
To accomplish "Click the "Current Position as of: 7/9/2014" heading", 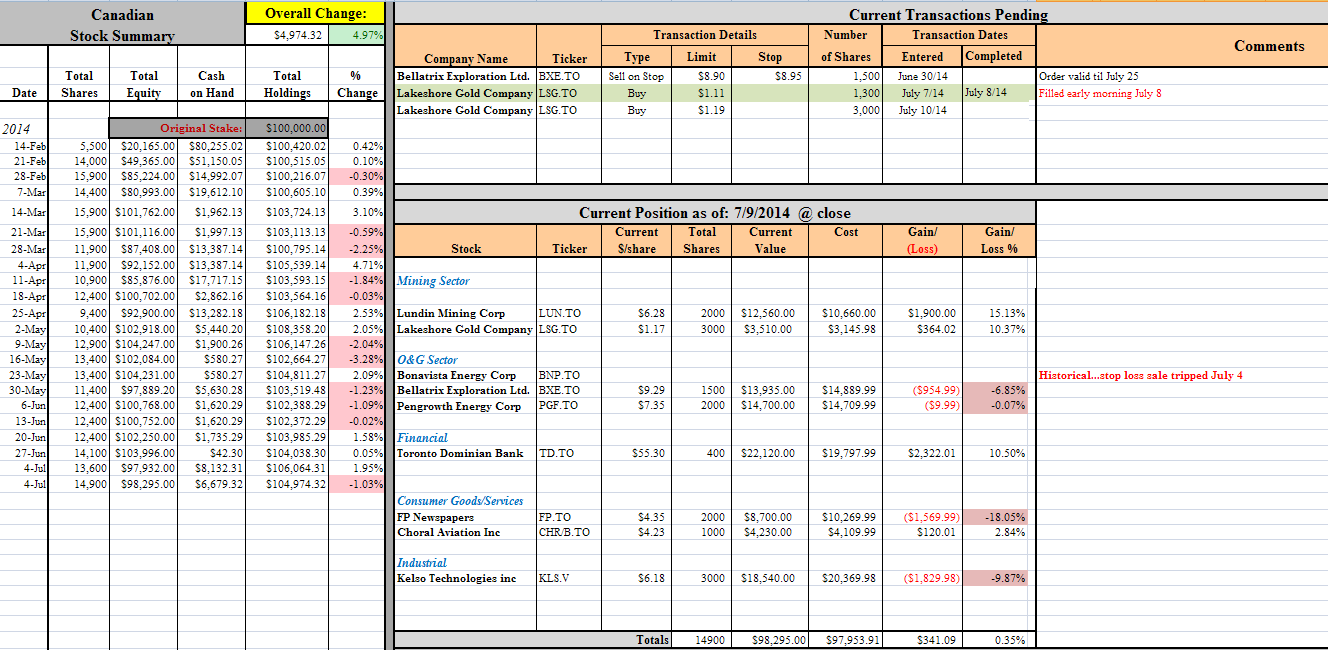I will click(x=715, y=213).
